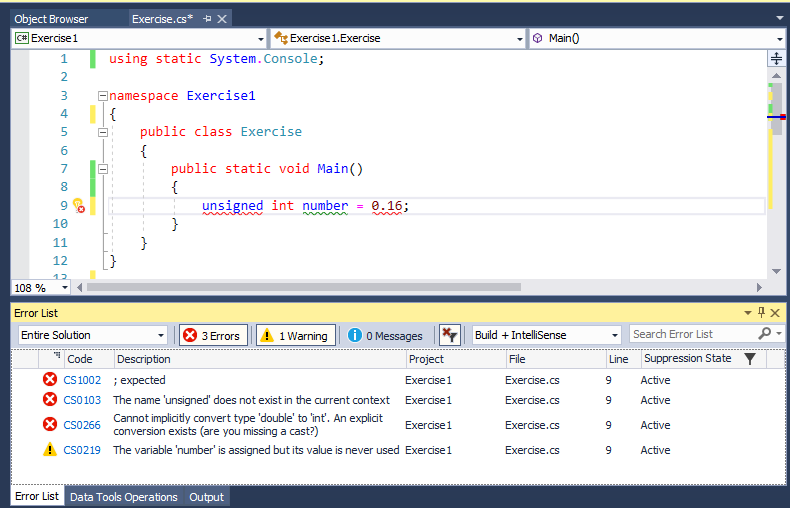Image resolution: width=790 pixels, height=508 pixels.
Task: Click 'System.Console' in the using directive
Action: [x=264, y=58]
